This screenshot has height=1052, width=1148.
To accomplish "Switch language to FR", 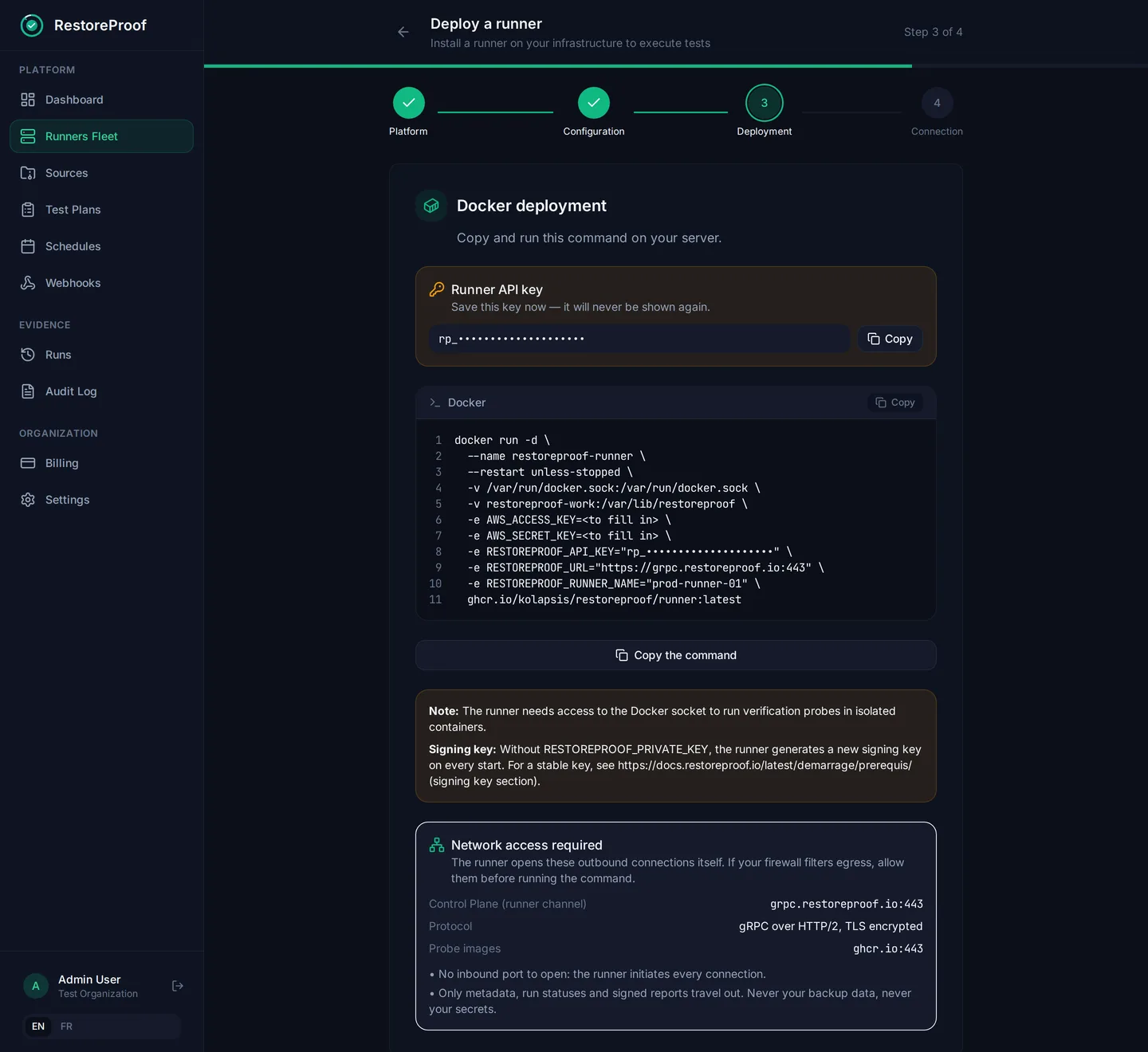I will (66, 1026).
